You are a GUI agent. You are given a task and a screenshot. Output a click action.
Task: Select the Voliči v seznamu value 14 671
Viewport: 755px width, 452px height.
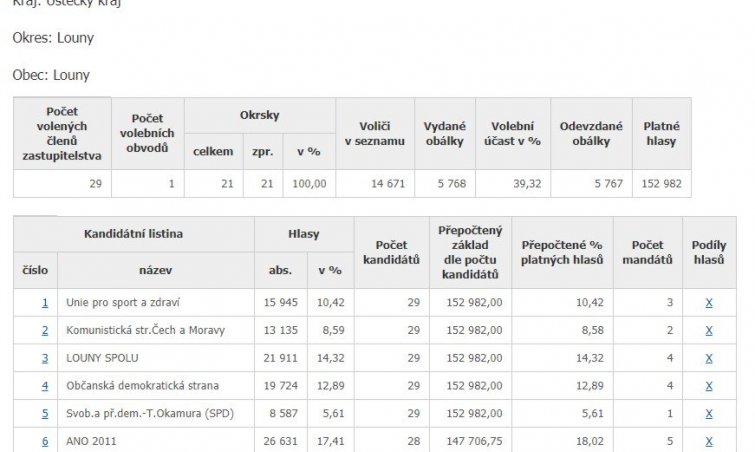coord(375,184)
